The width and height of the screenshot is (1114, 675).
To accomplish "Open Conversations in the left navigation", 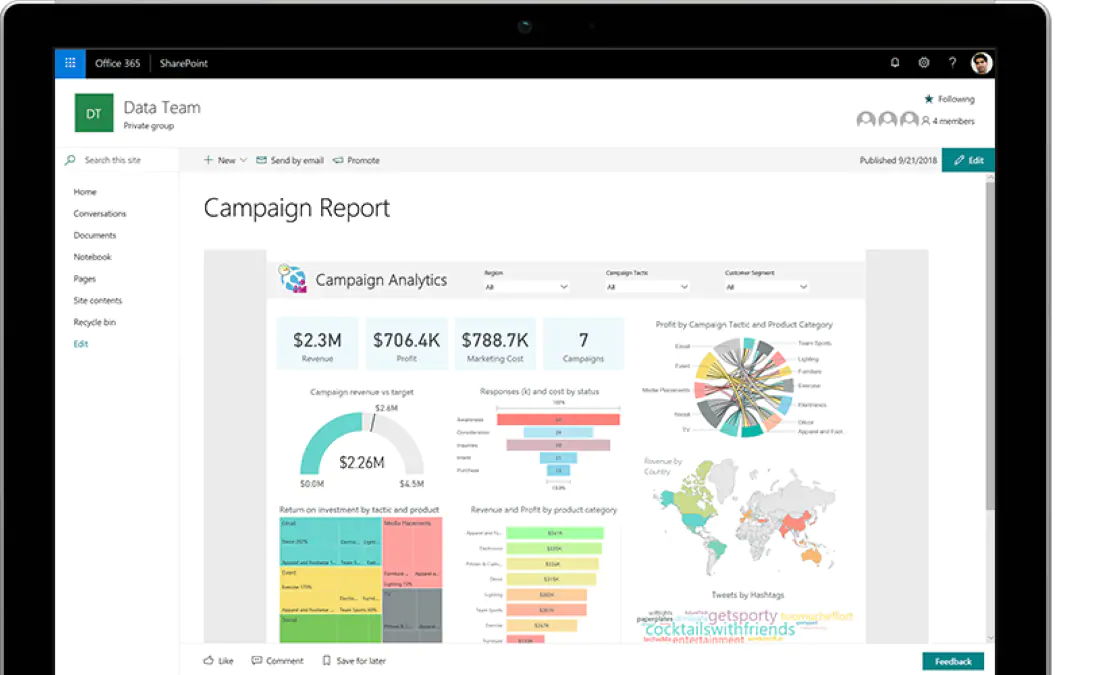I will 100,213.
